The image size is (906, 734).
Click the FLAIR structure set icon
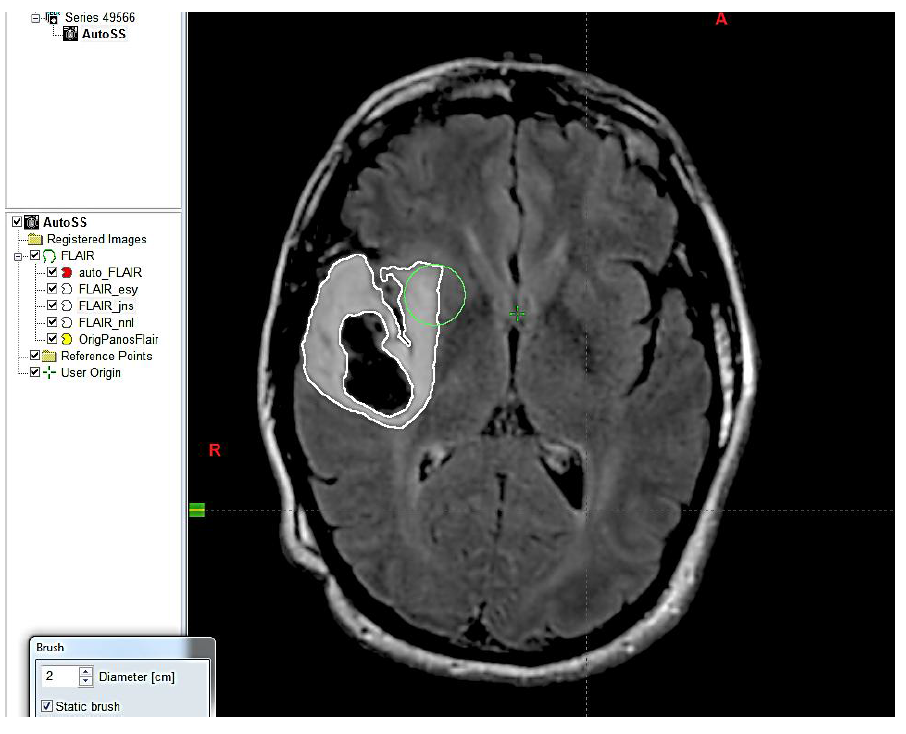click(49, 256)
